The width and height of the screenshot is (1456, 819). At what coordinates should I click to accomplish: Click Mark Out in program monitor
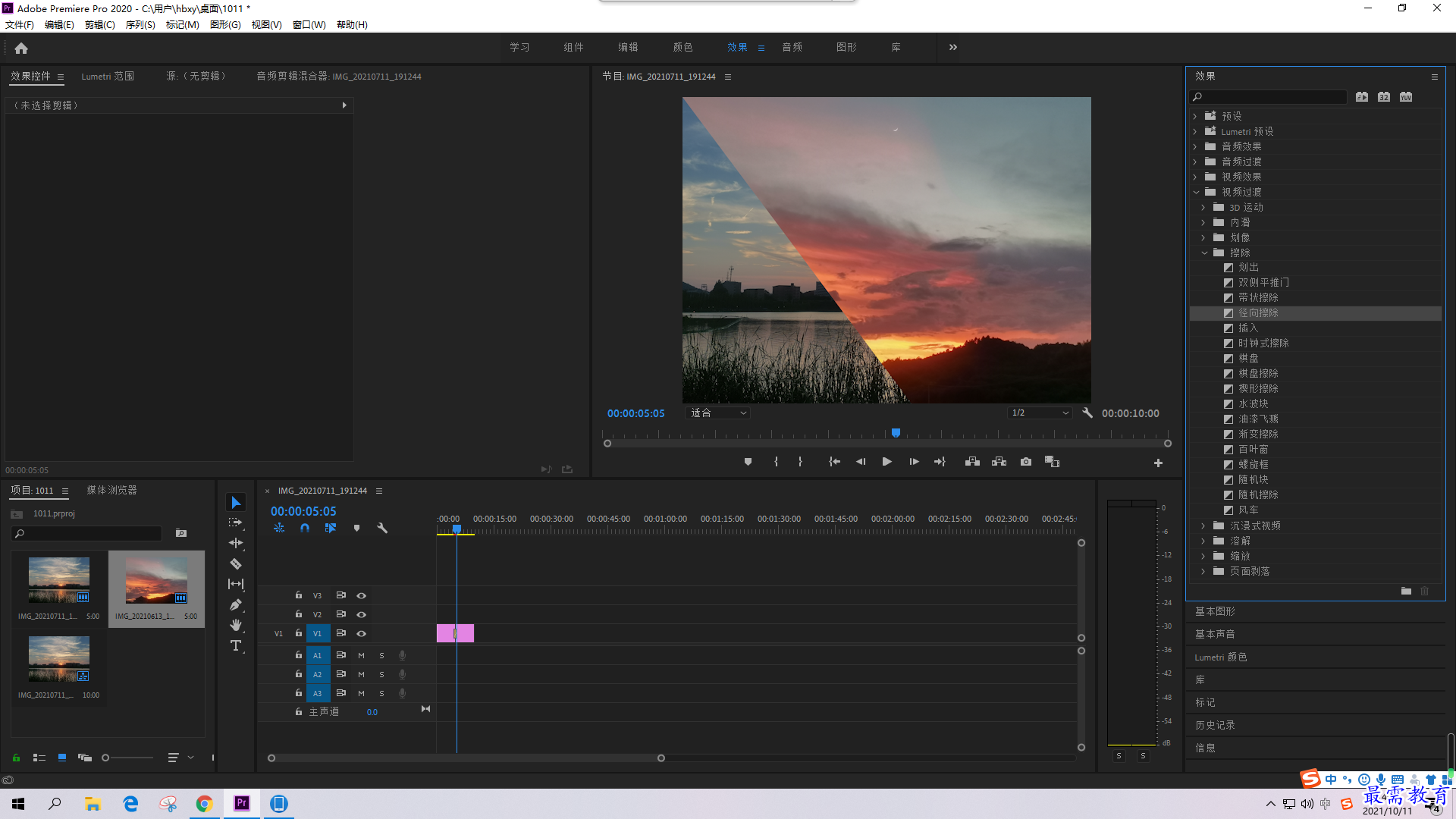pos(800,462)
